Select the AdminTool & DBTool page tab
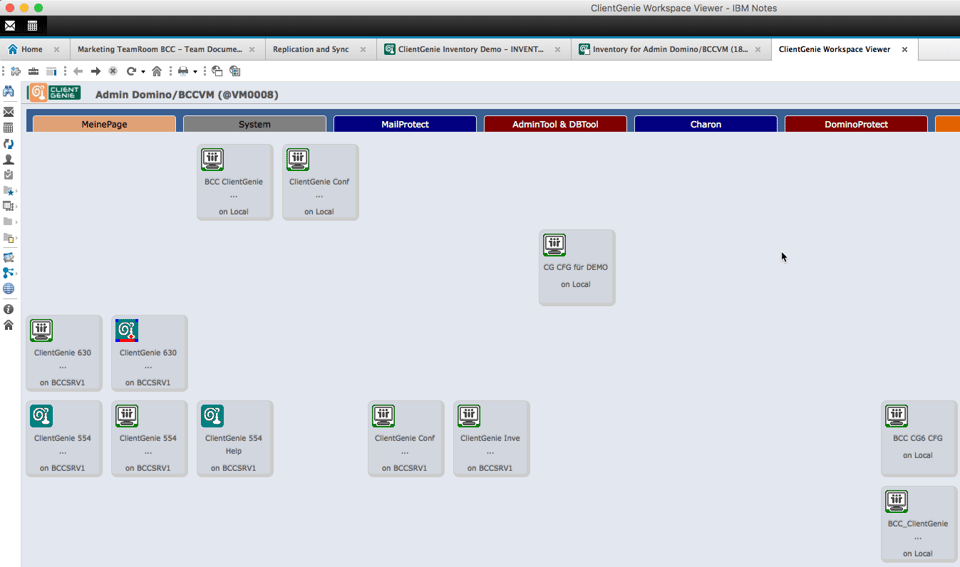Viewport: 960px width, 567px height. click(x=555, y=124)
